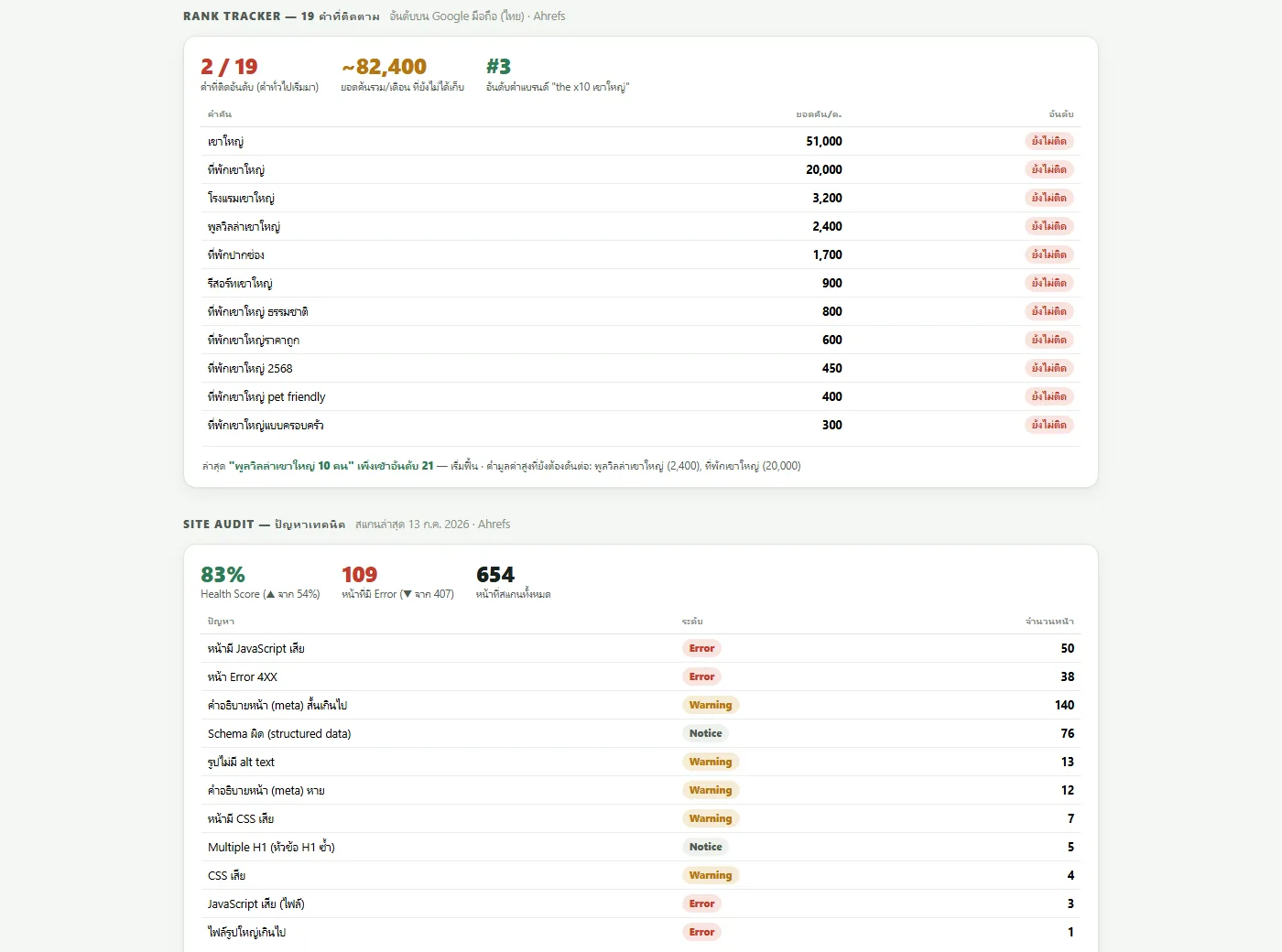Click the "ยังไม่ติด" badge beside volume 900

pyautogui.click(x=1048, y=283)
